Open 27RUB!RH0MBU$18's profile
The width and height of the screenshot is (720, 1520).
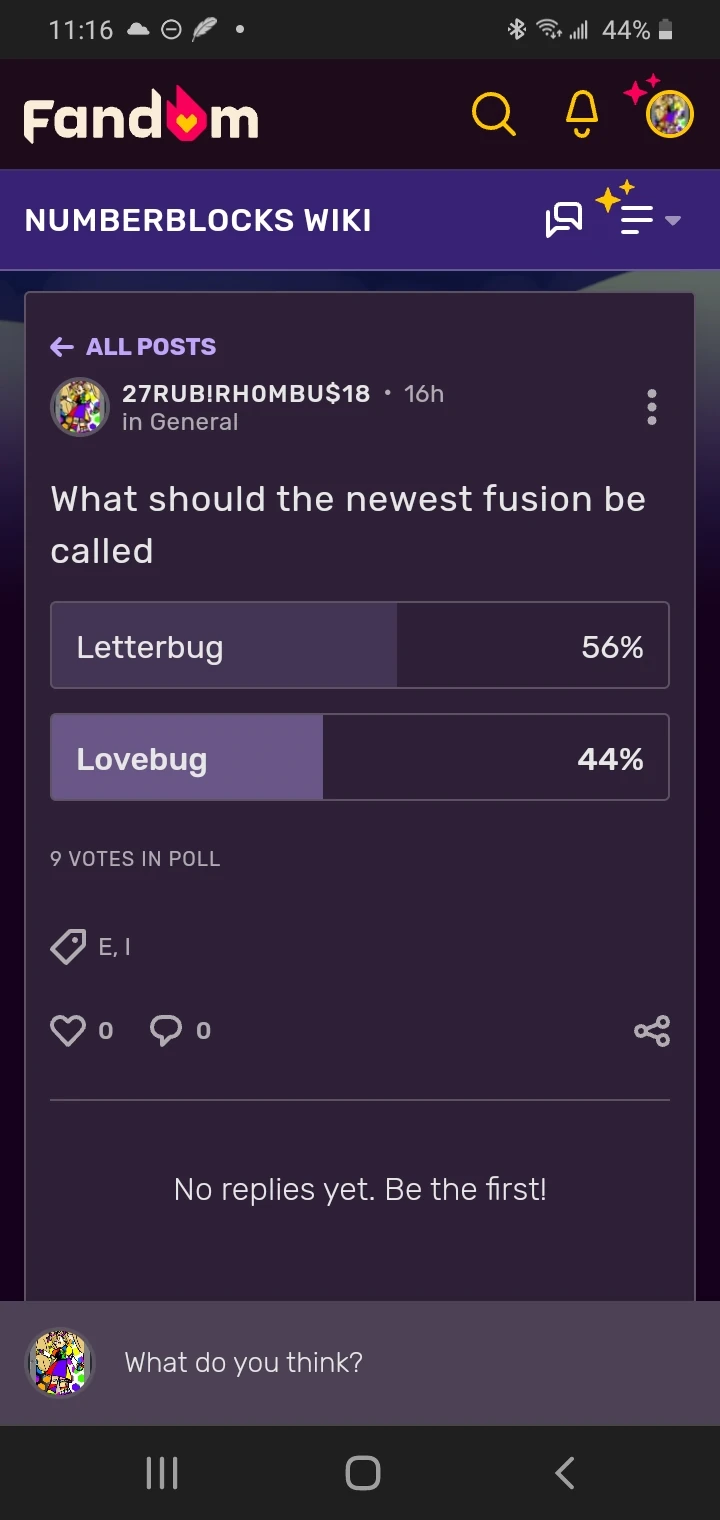tap(79, 407)
